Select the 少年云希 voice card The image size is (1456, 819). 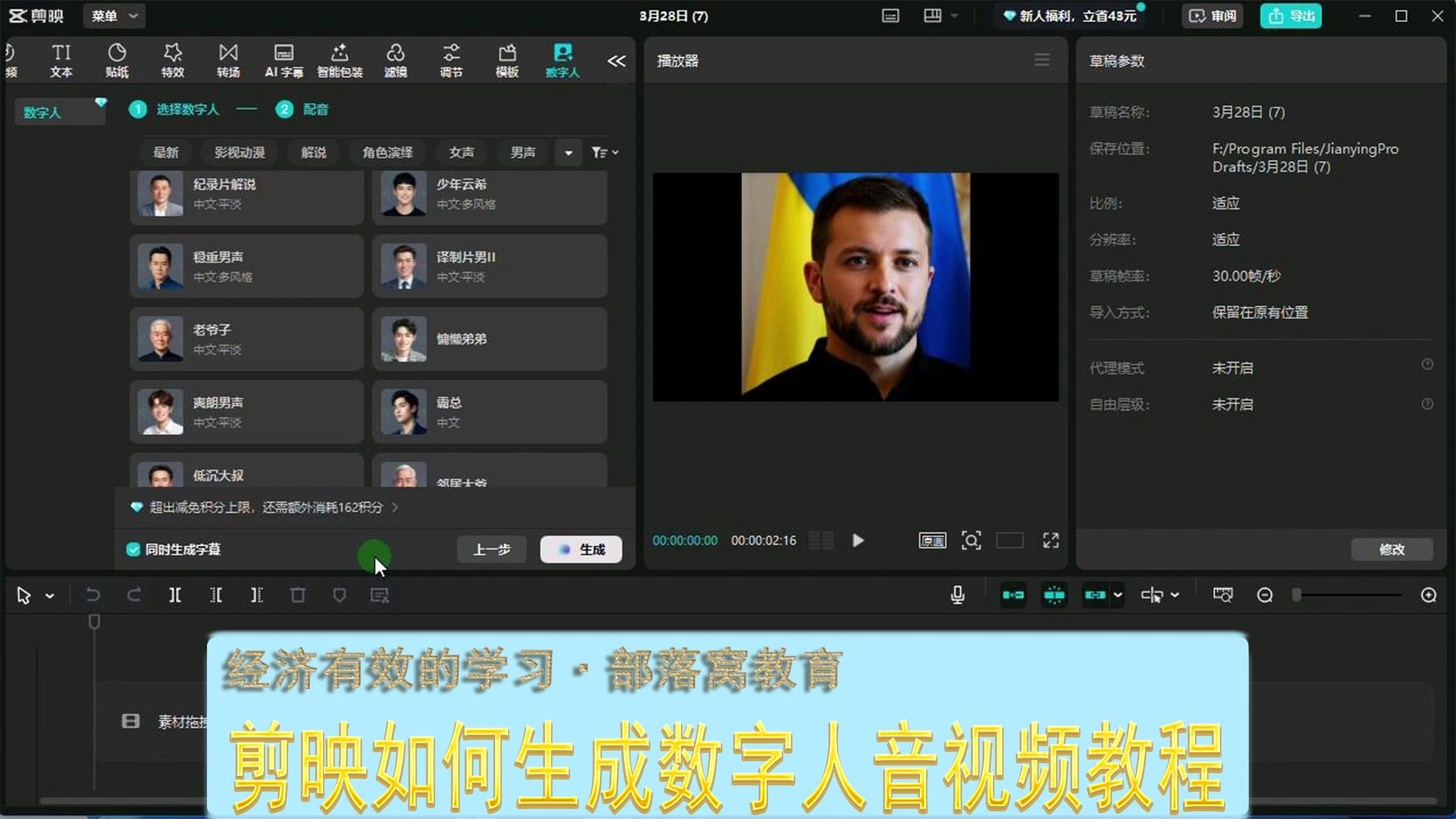[x=490, y=196]
